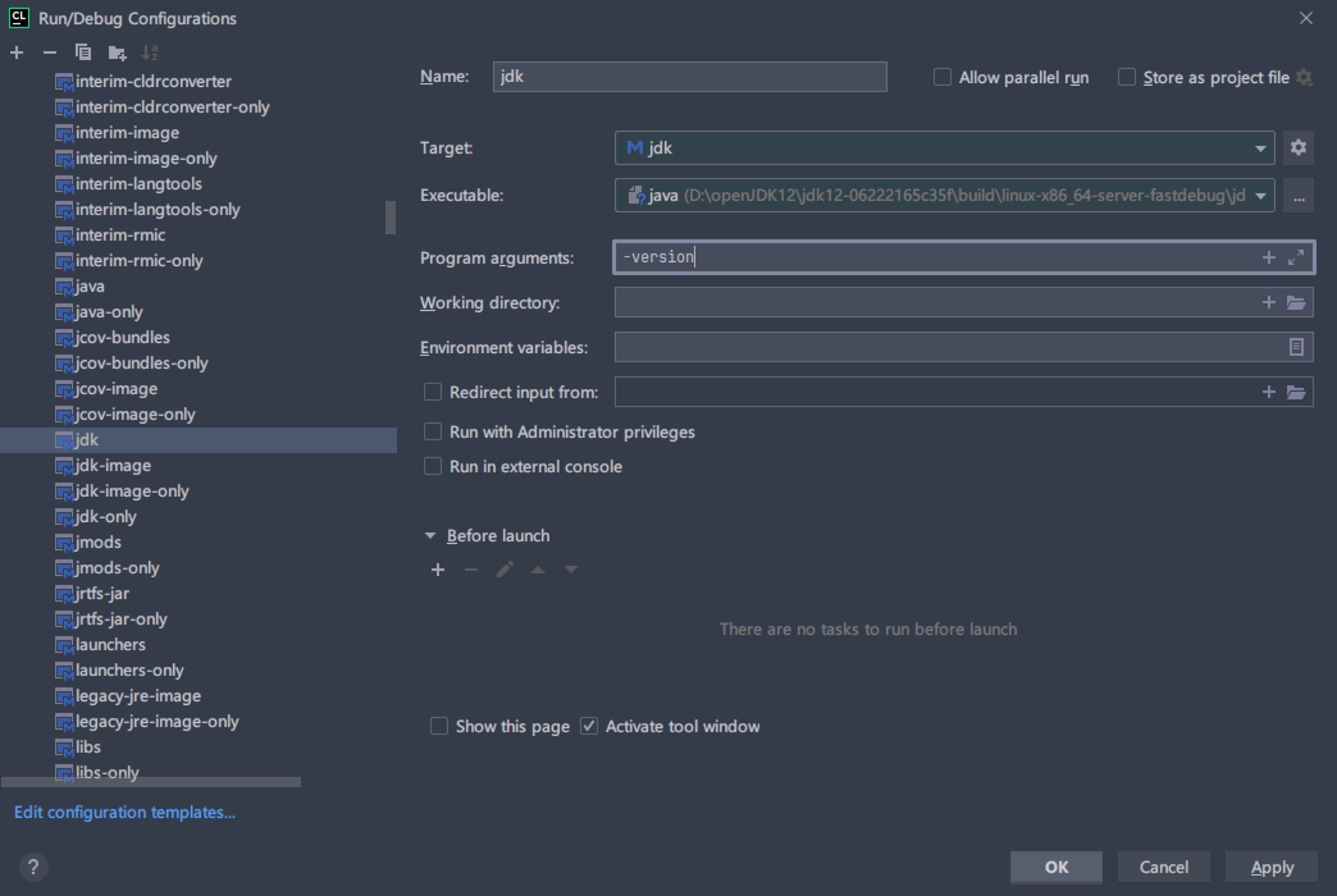Click the vertical scrollbar of configuration list
The height and width of the screenshot is (896, 1337).
coord(390,218)
